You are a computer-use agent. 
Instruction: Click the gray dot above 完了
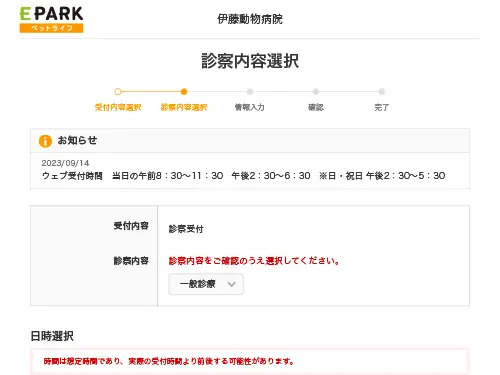click(x=382, y=92)
